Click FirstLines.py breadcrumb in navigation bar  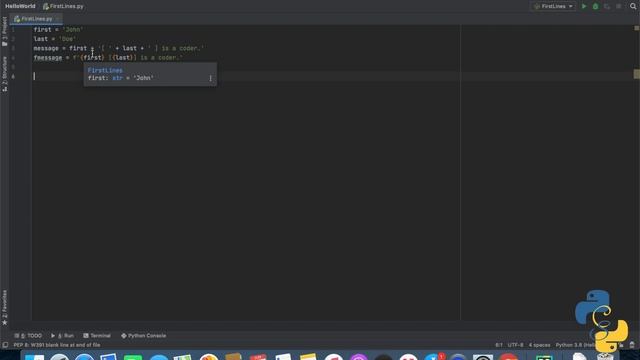pyautogui.click(x=63, y=6)
